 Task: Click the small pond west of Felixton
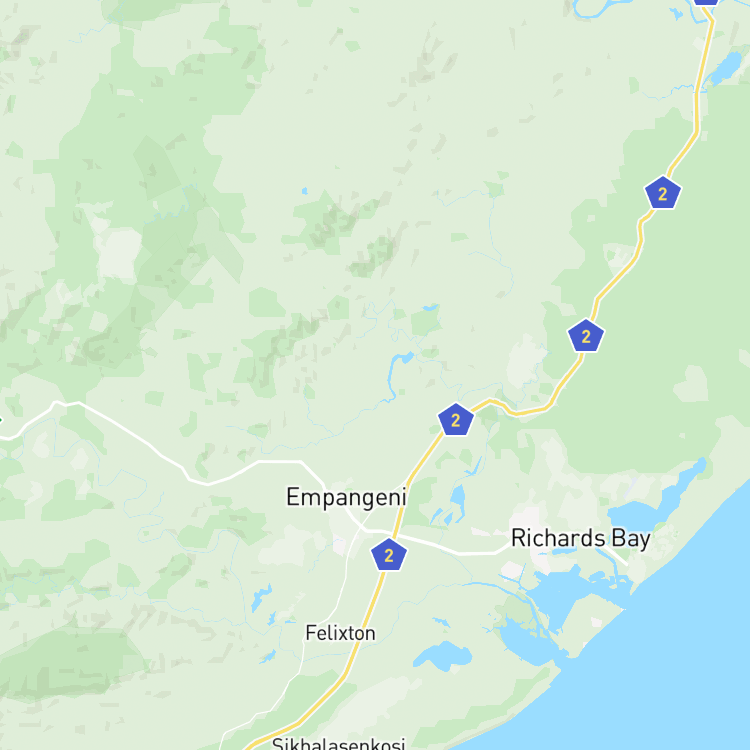click(261, 598)
